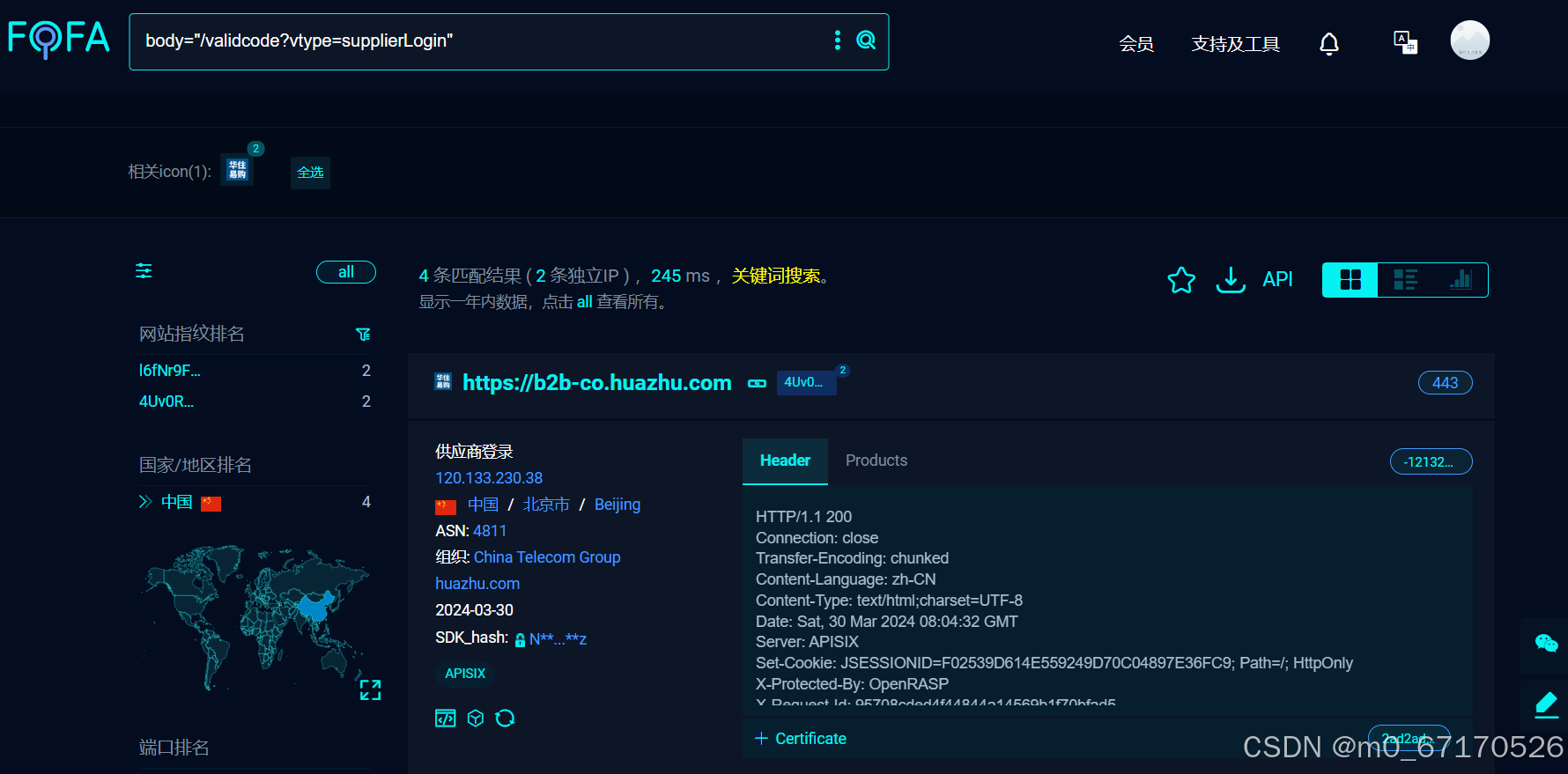The width and height of the screenshot is (1568, 774).
Task: Click the floating edit feedback icon
Action: click(1546, 704)
